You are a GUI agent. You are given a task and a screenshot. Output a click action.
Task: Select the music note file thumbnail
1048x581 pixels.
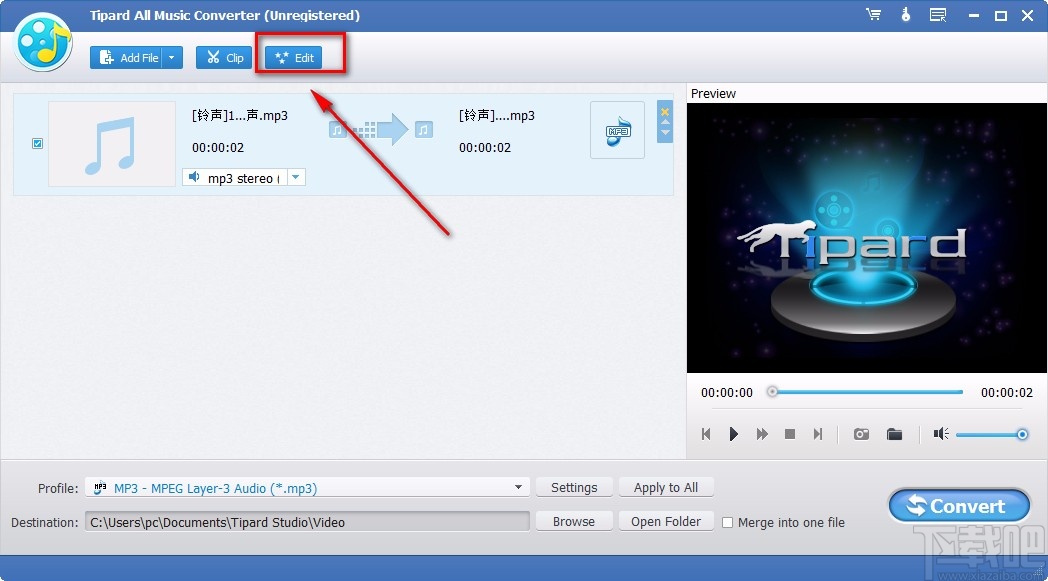[x=112, y=144]
